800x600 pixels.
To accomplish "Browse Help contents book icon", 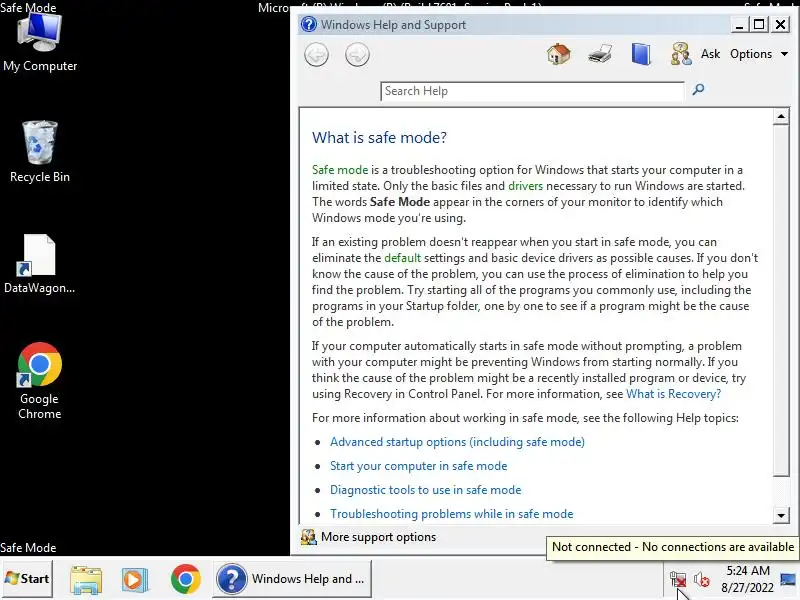I will [x=641, y=54].
